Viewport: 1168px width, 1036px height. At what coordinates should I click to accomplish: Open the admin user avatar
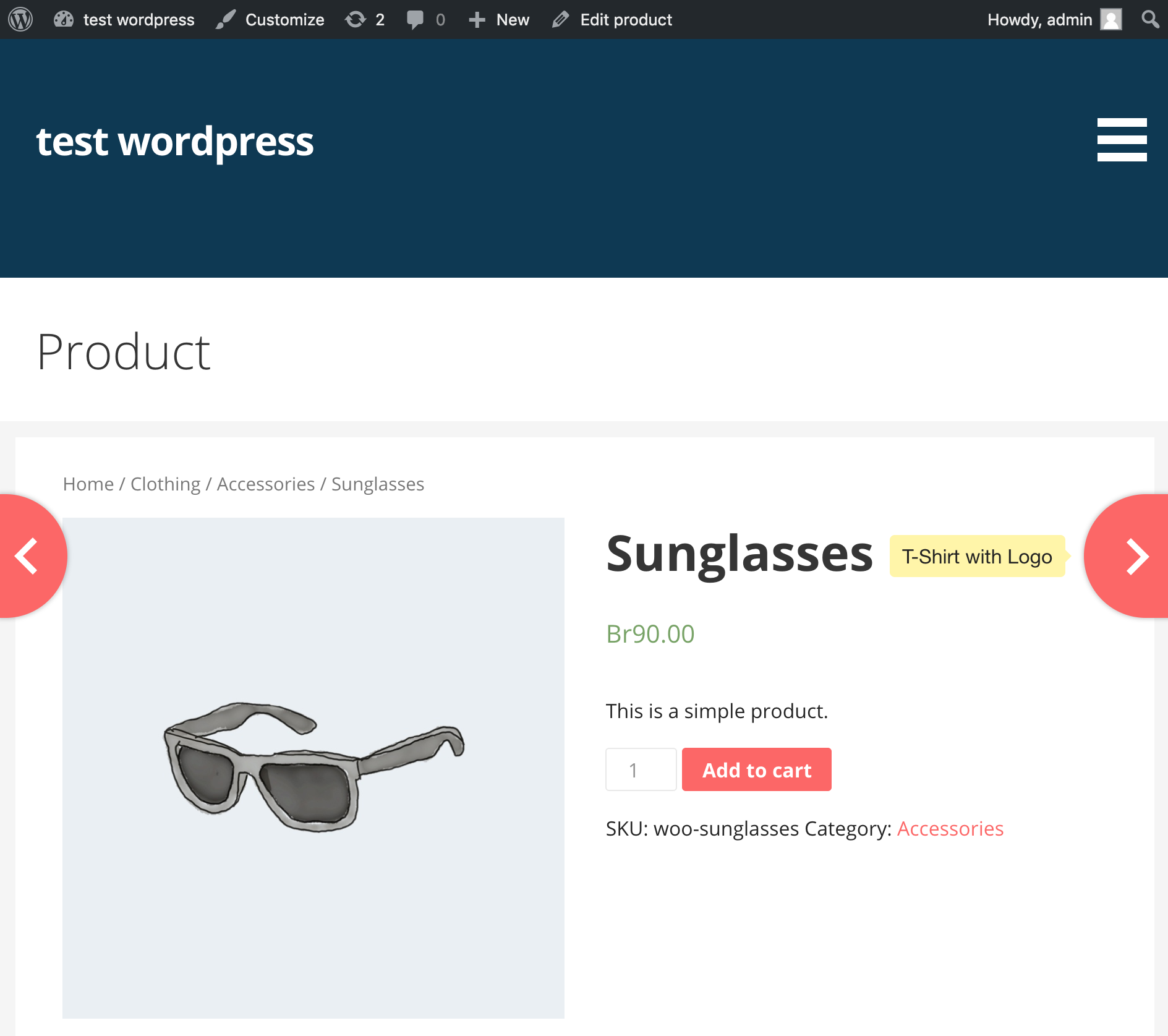[1110, 20]
